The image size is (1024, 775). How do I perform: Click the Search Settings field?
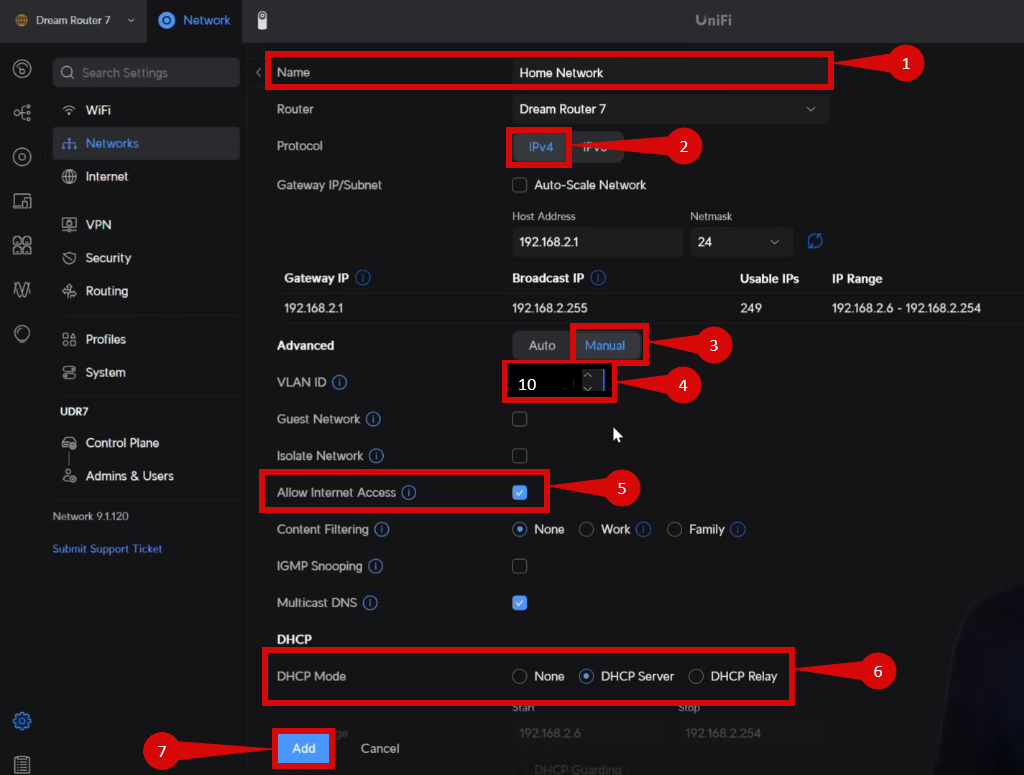point(146,72)
